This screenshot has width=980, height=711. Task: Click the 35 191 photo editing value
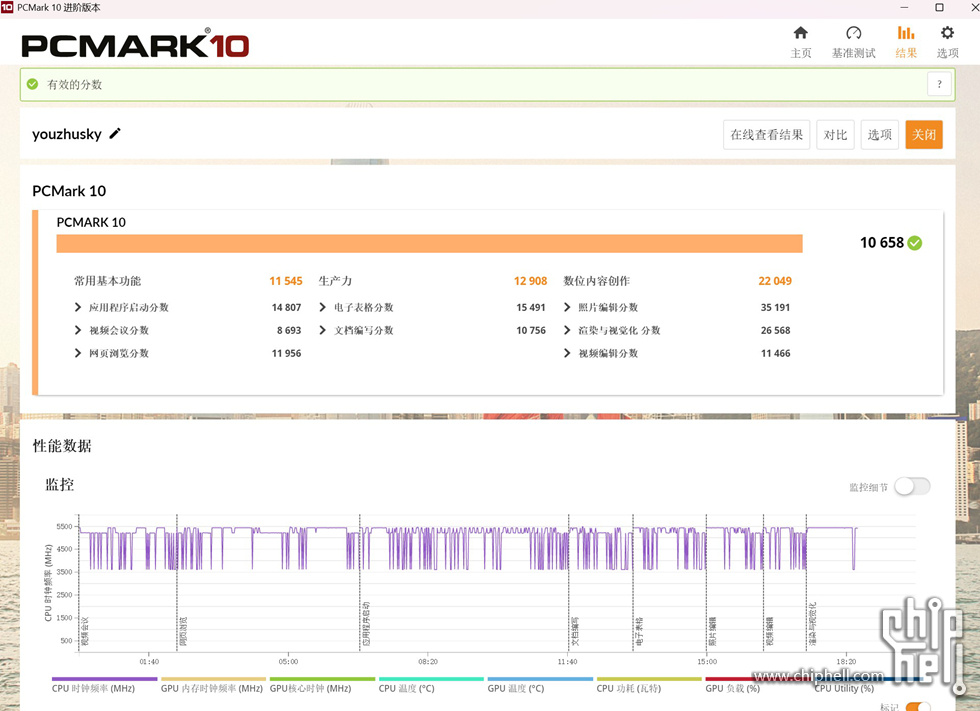coord(775,307)
